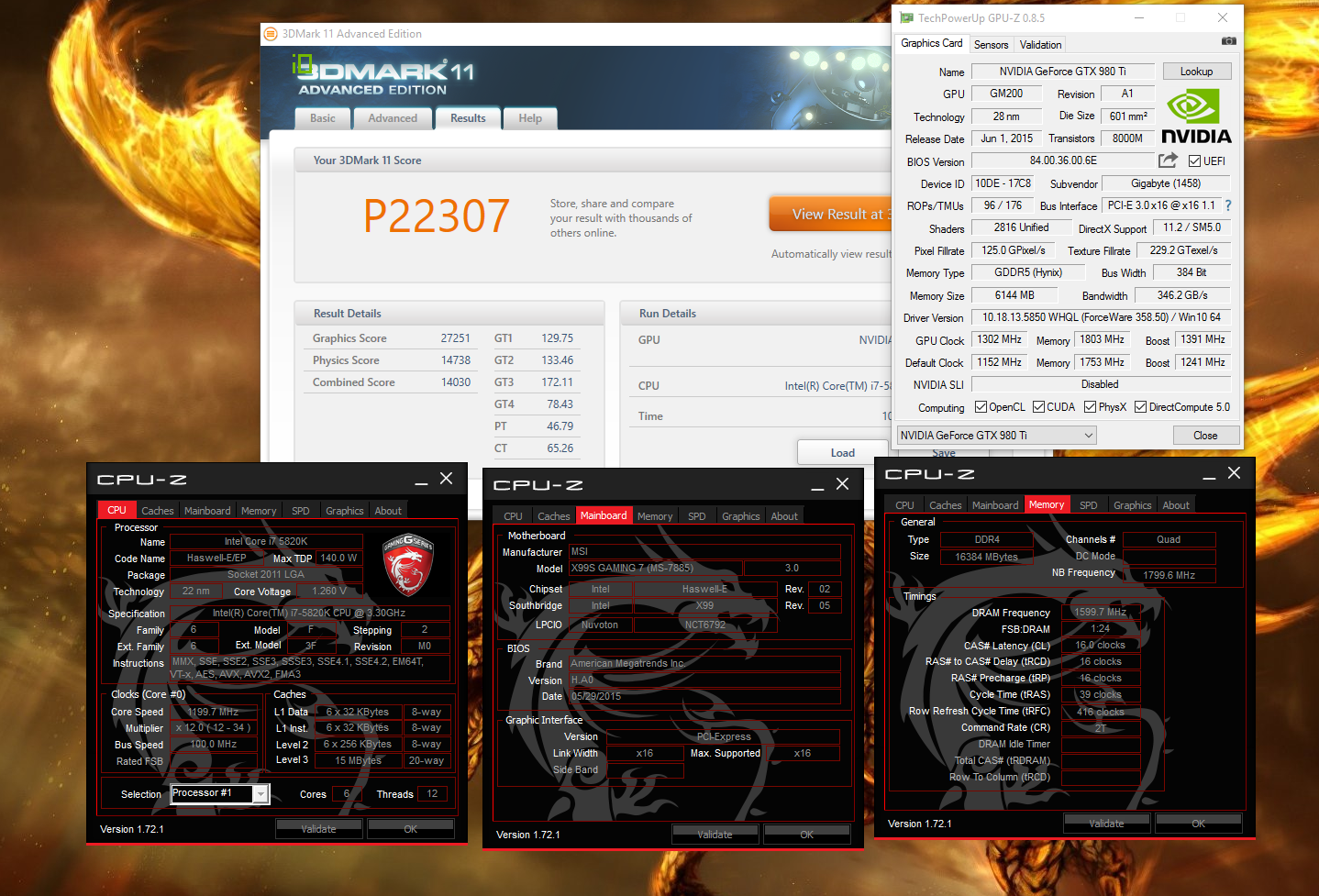The height and width of the screenshot is (896, 1319).
Task: Open Caches tab in CPU-Z CPU window
Action: (157, 511)
